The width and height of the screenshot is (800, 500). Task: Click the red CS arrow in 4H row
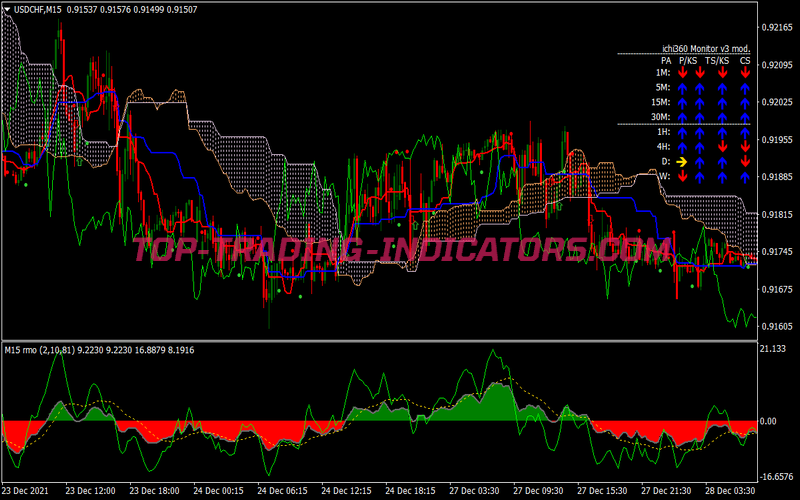coord(745,147)
